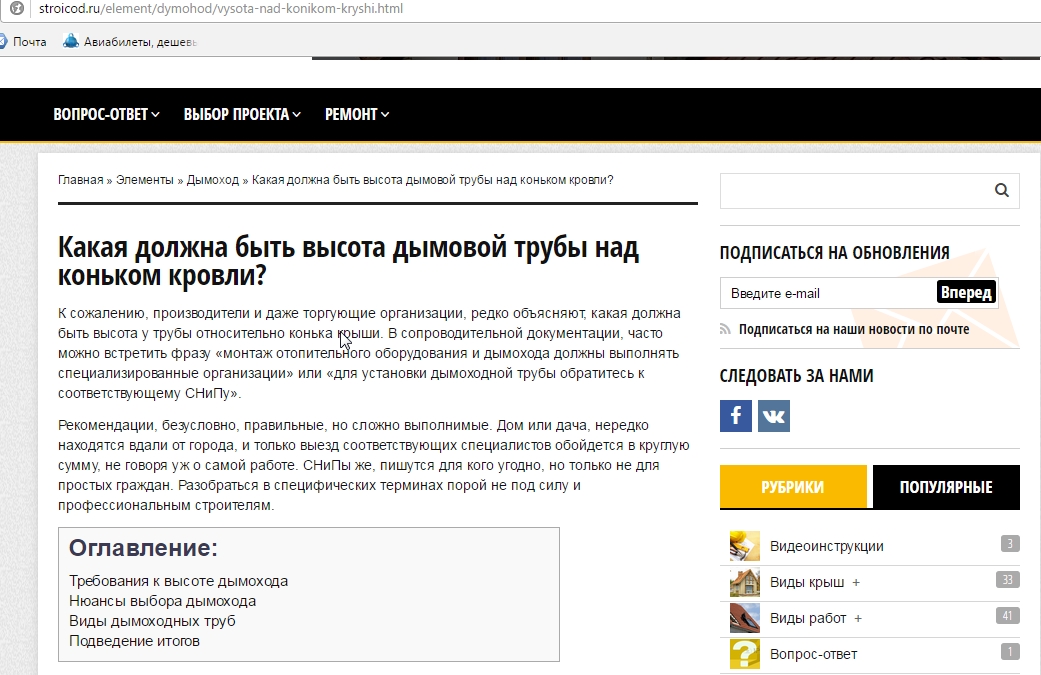Screen dimensions: 1041x675
Task: Open the Главная breadcrumb link
Action: coord(80,180)
